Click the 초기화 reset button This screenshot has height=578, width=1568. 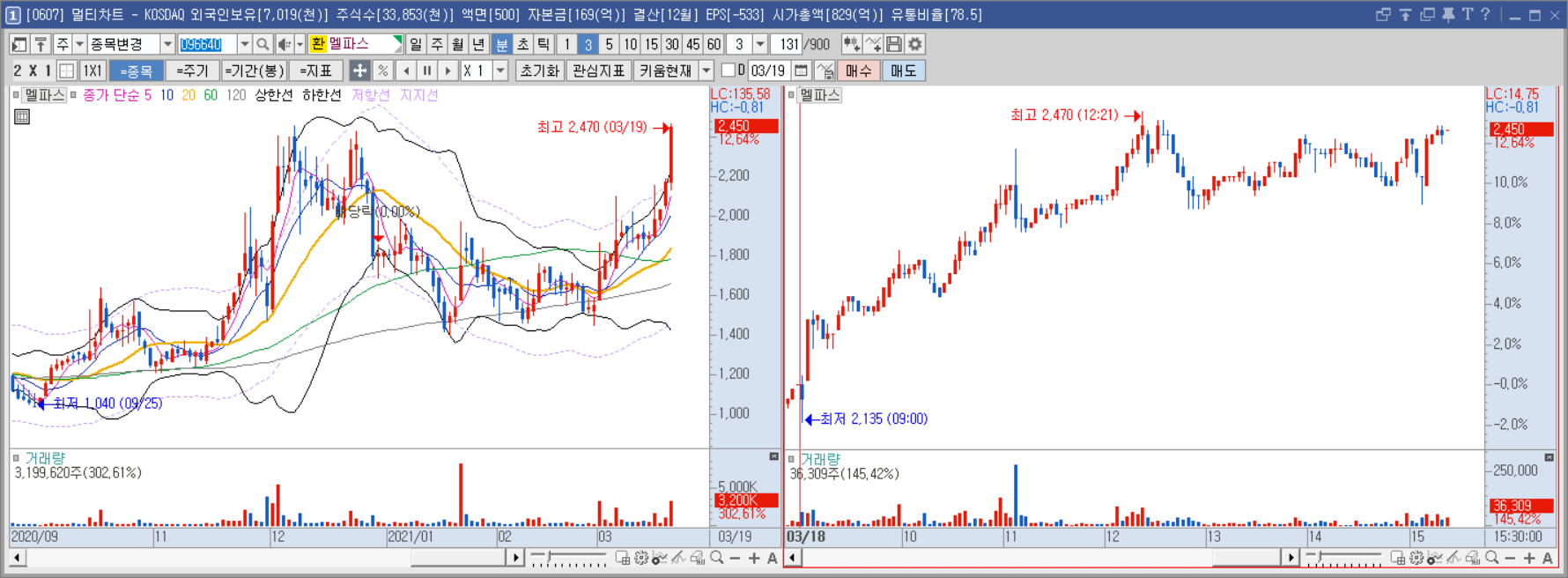coord(540,70)
